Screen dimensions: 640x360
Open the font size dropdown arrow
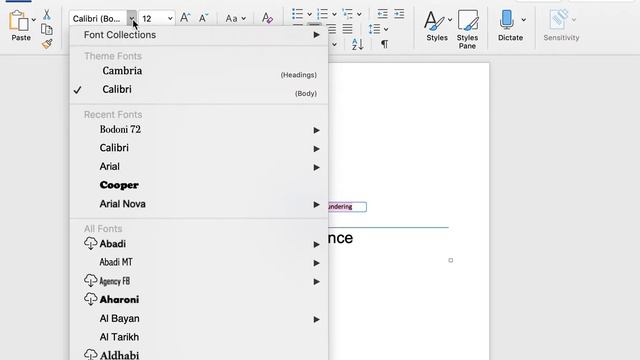click(x=170, y=18)
